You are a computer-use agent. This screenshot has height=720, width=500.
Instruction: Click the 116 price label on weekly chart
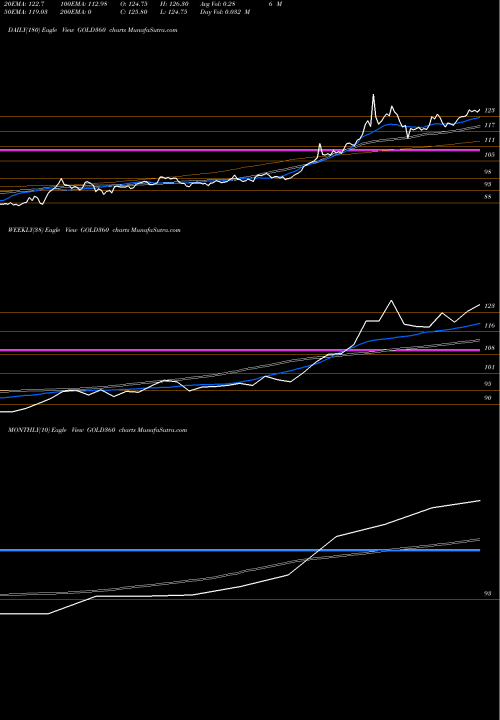489,326
